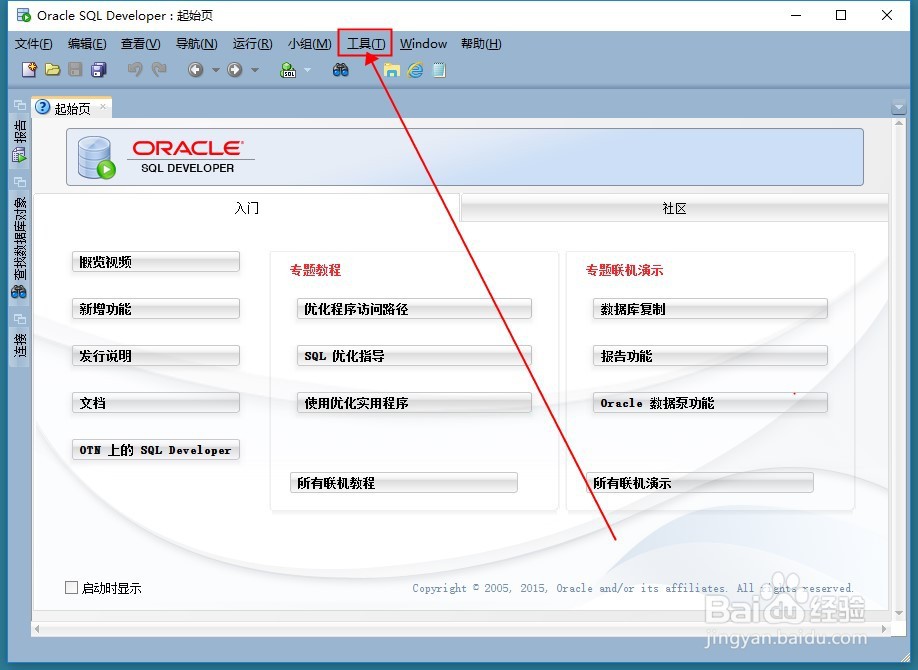Screen dimensions: 918x670
Task: Click the Save disk icon
Action: click(x=75, y=70)
